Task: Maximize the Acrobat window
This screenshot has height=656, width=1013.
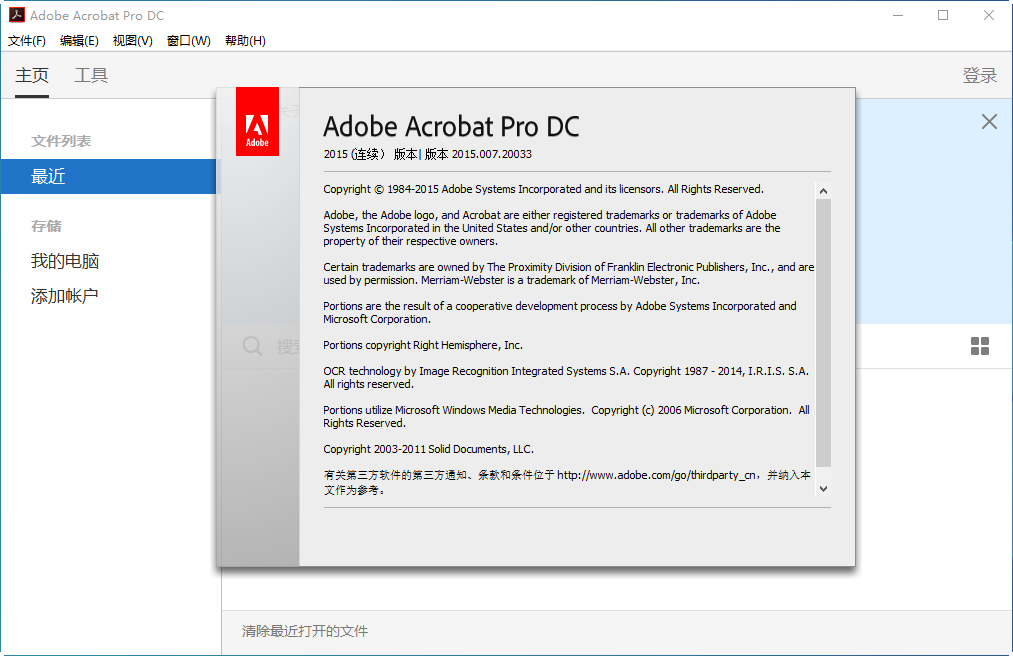Action: point(943,15)
